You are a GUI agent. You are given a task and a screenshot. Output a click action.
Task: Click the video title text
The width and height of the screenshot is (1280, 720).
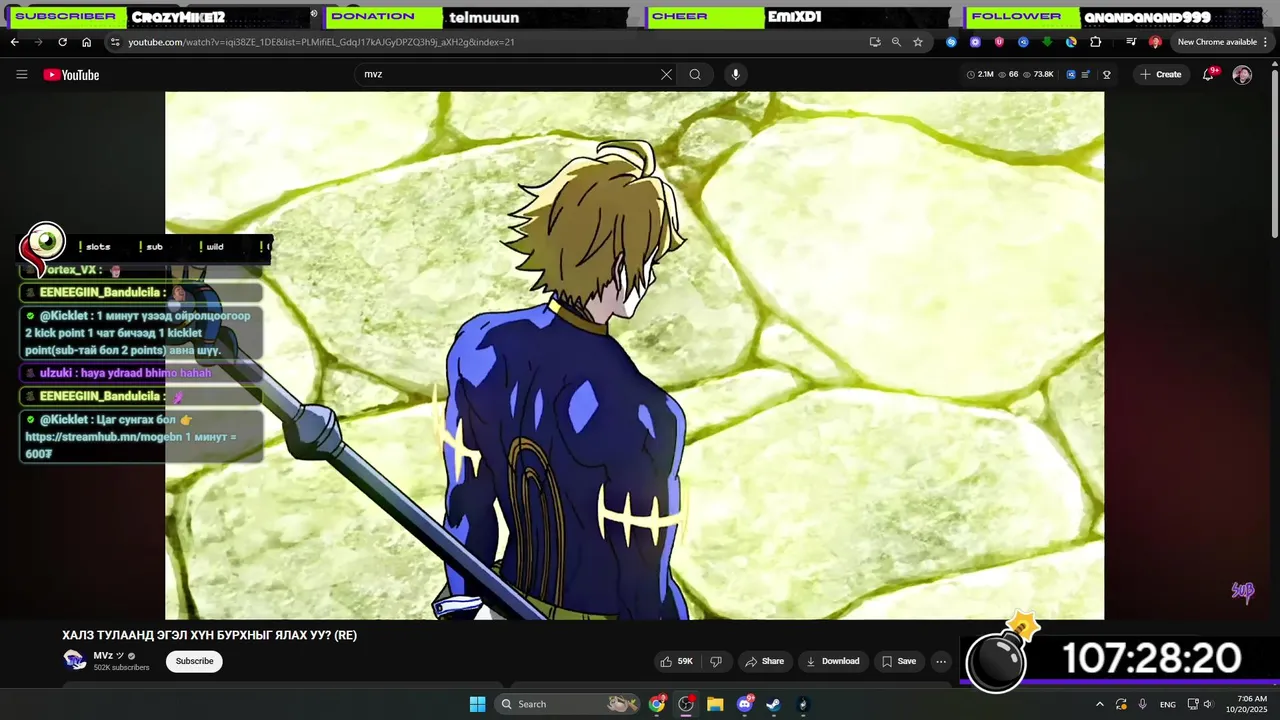[209, 635]
